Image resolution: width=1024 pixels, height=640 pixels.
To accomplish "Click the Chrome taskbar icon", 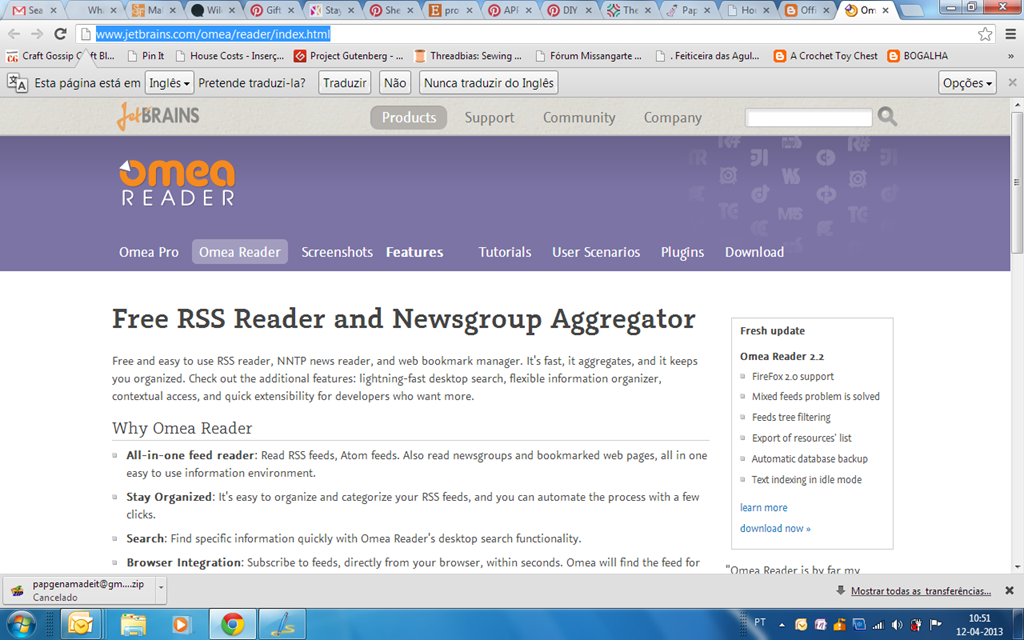I will pos(232,624).
